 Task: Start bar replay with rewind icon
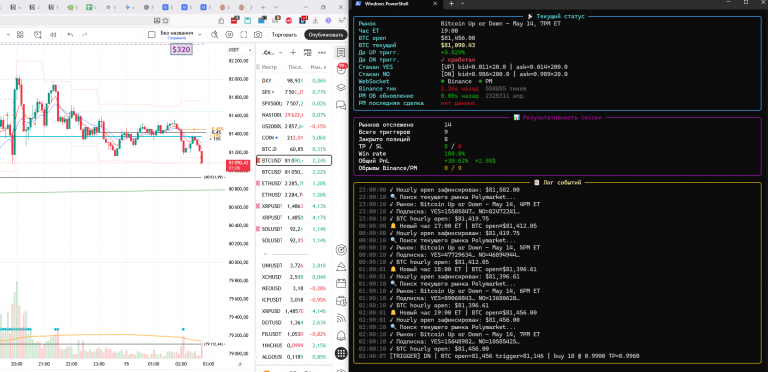pos(53,35)
